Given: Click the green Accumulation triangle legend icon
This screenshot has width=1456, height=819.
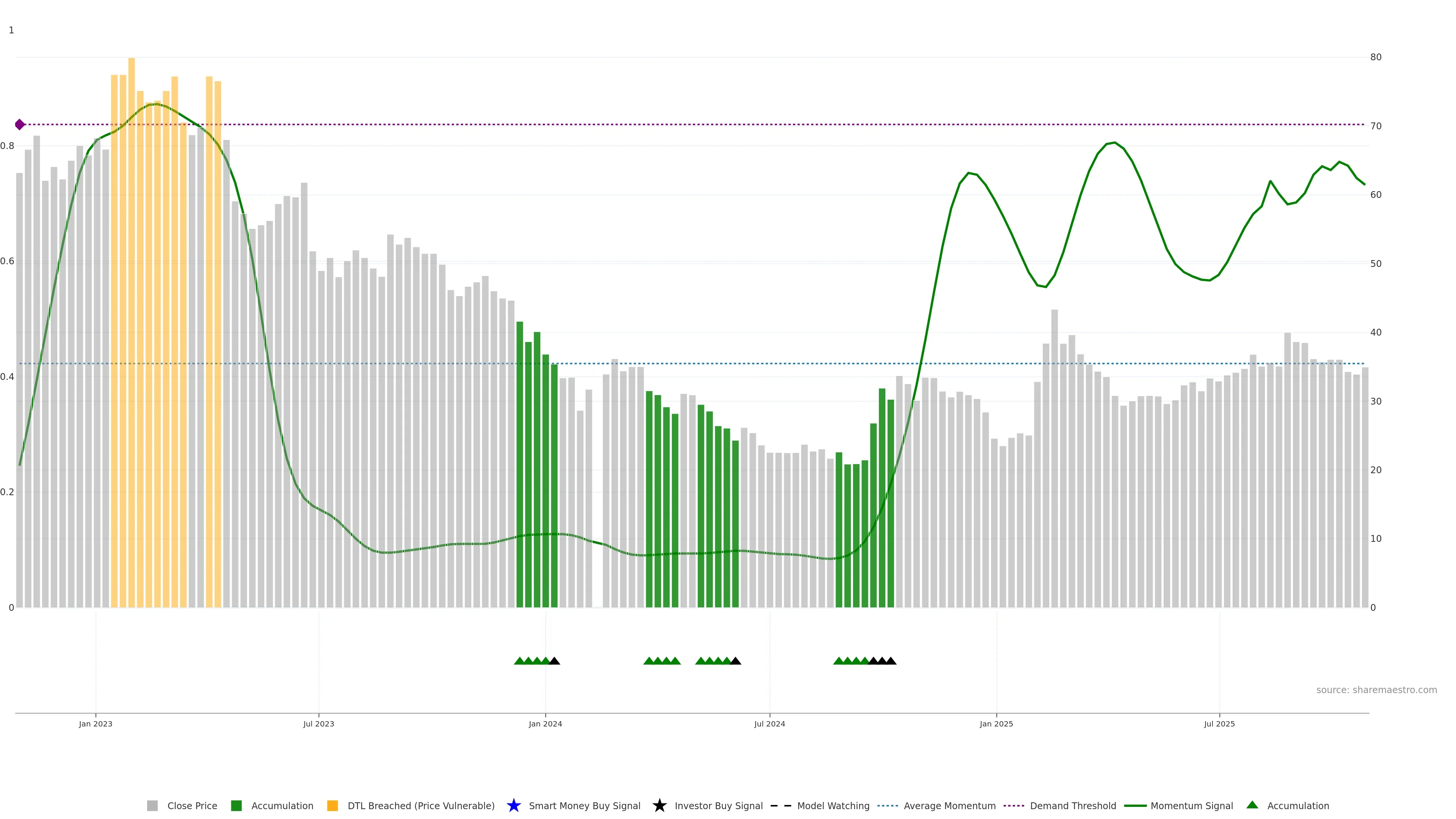Looking at the screenshot, I should [1252, 805].
